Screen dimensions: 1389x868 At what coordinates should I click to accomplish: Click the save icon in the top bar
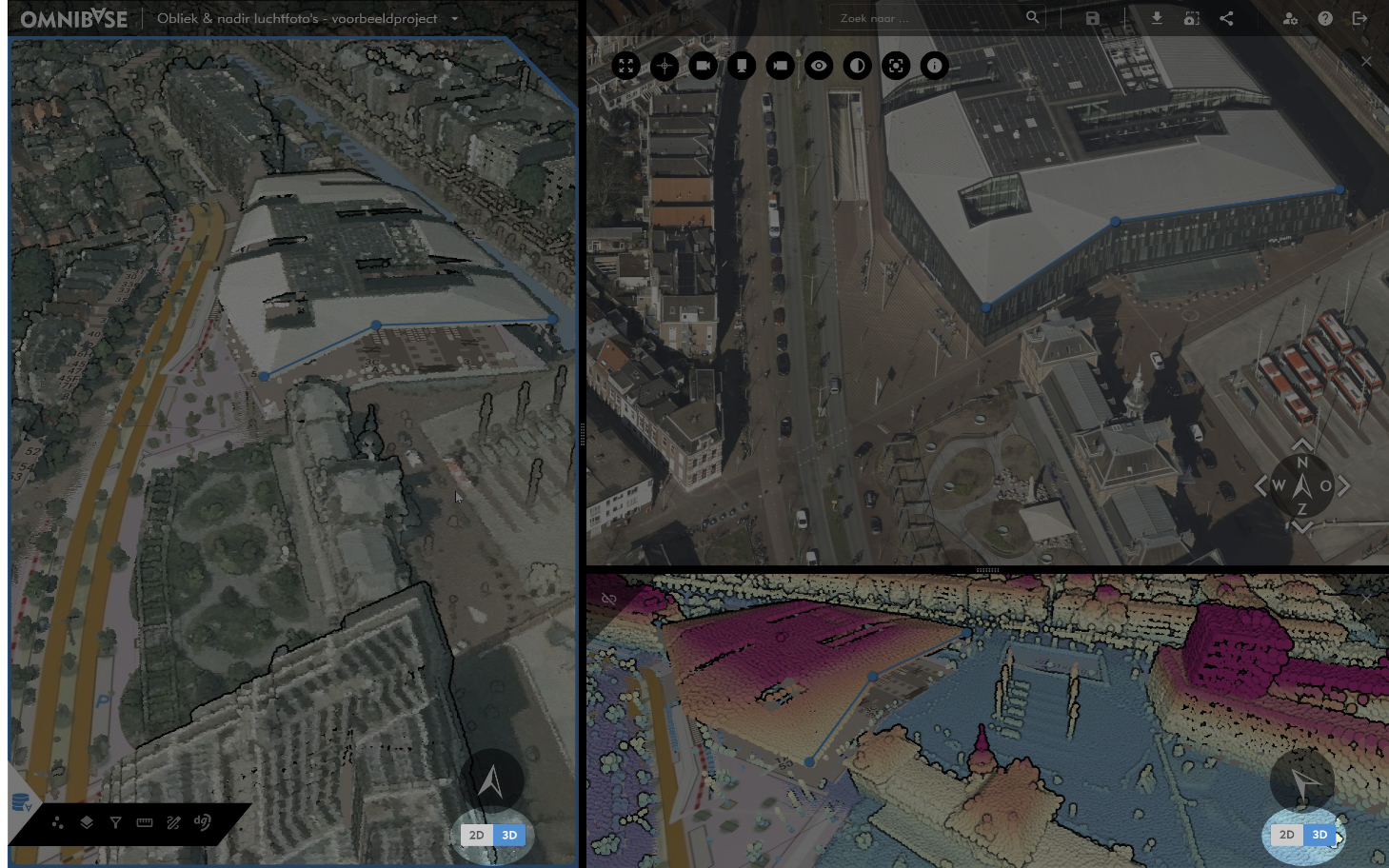1093,18
